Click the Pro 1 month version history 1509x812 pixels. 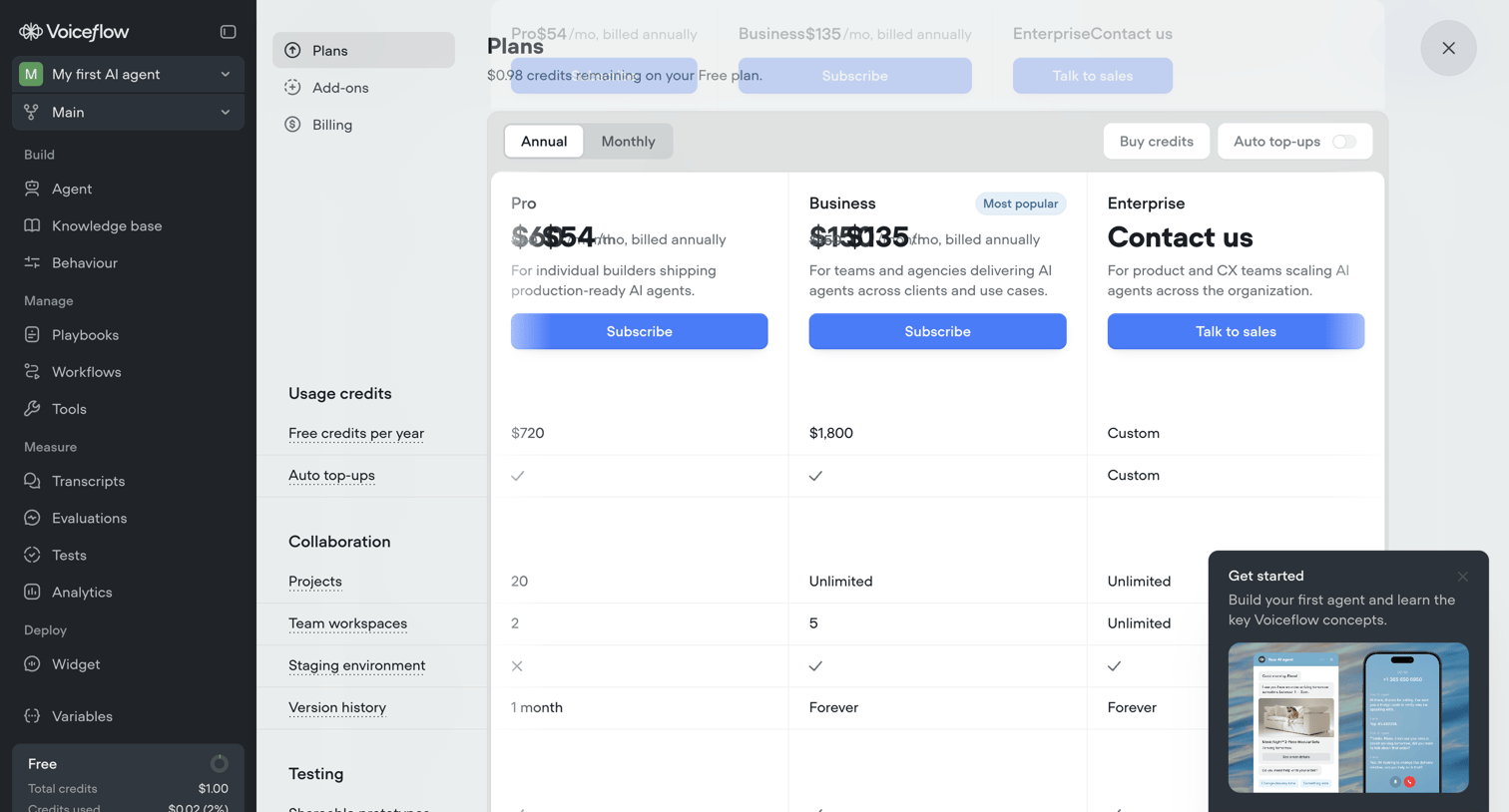tap(537, 707)
